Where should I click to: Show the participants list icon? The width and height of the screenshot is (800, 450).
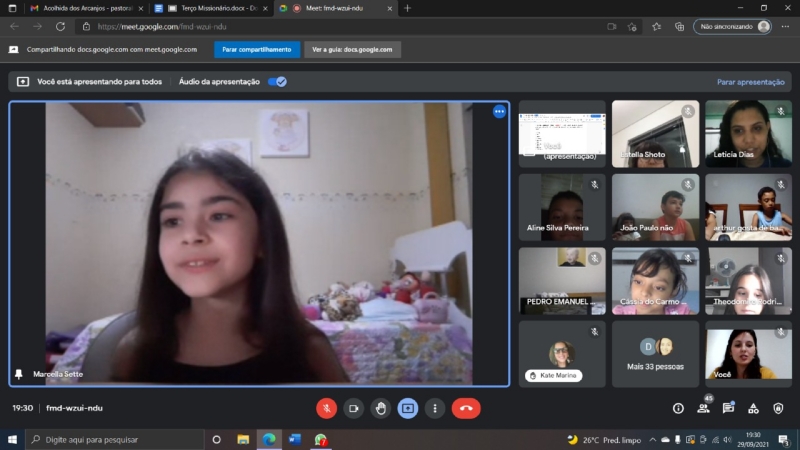point(704,408)
